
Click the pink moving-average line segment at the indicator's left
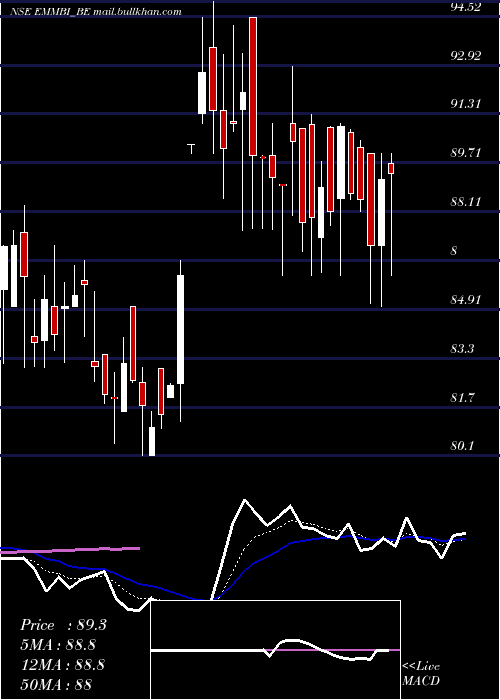click(70, 550)
